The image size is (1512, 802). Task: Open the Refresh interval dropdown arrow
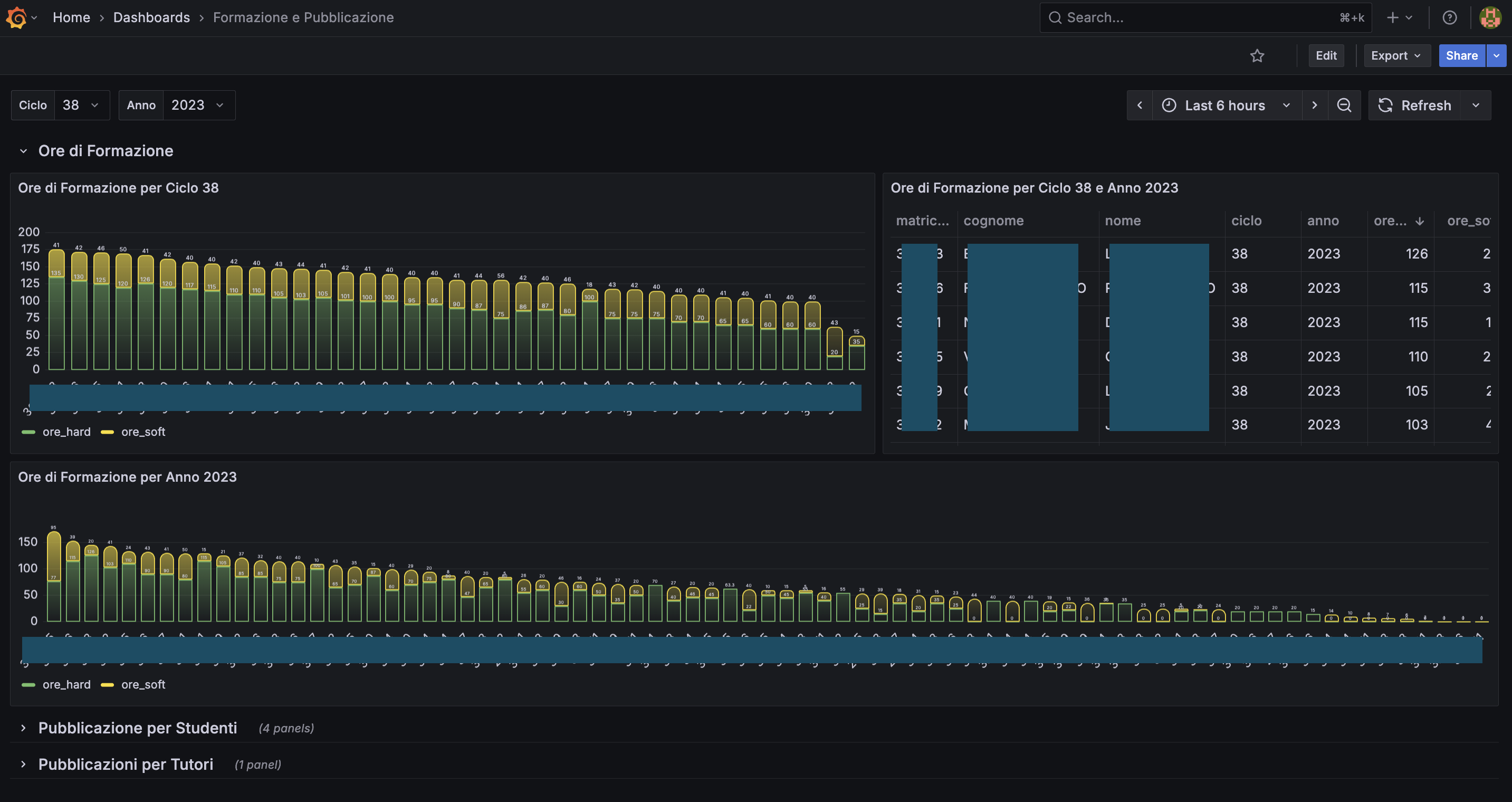click(x=1476, y=105)
